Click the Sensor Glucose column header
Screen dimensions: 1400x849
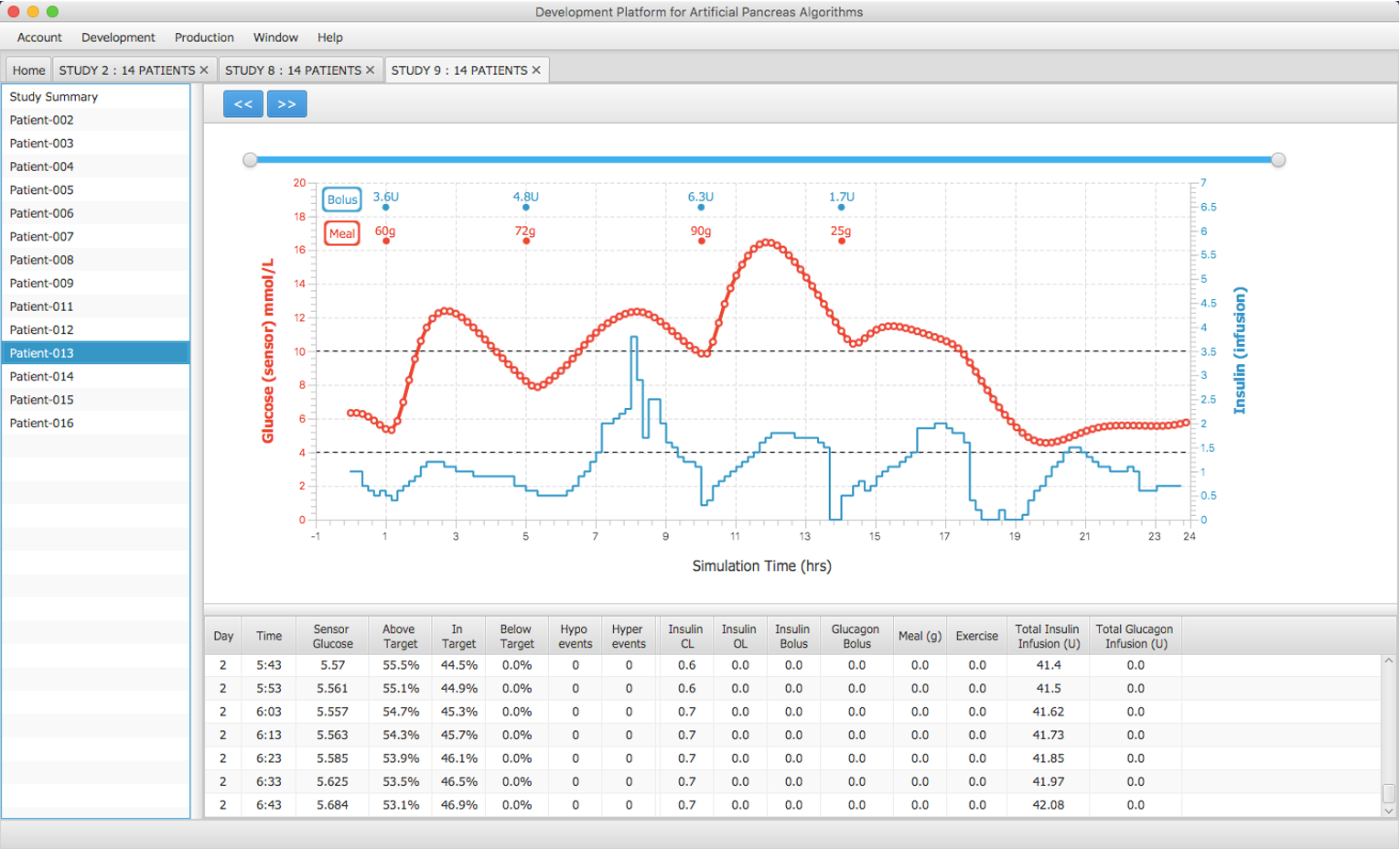pos(332,636)
